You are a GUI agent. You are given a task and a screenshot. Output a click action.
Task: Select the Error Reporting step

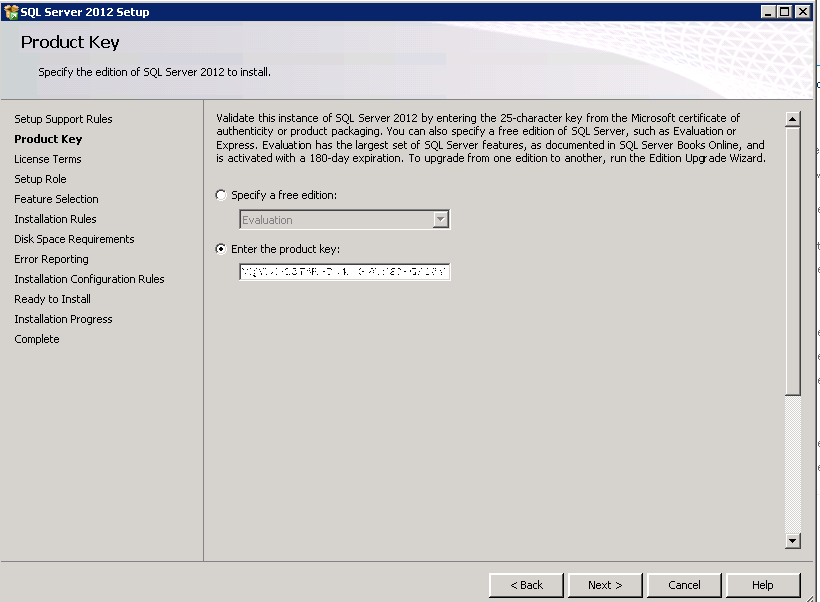click(51, 259)
